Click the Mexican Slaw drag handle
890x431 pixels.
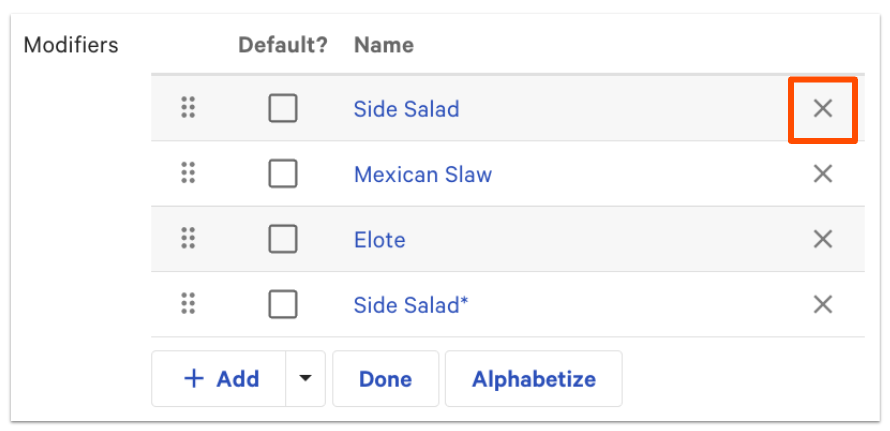(187, 174)
